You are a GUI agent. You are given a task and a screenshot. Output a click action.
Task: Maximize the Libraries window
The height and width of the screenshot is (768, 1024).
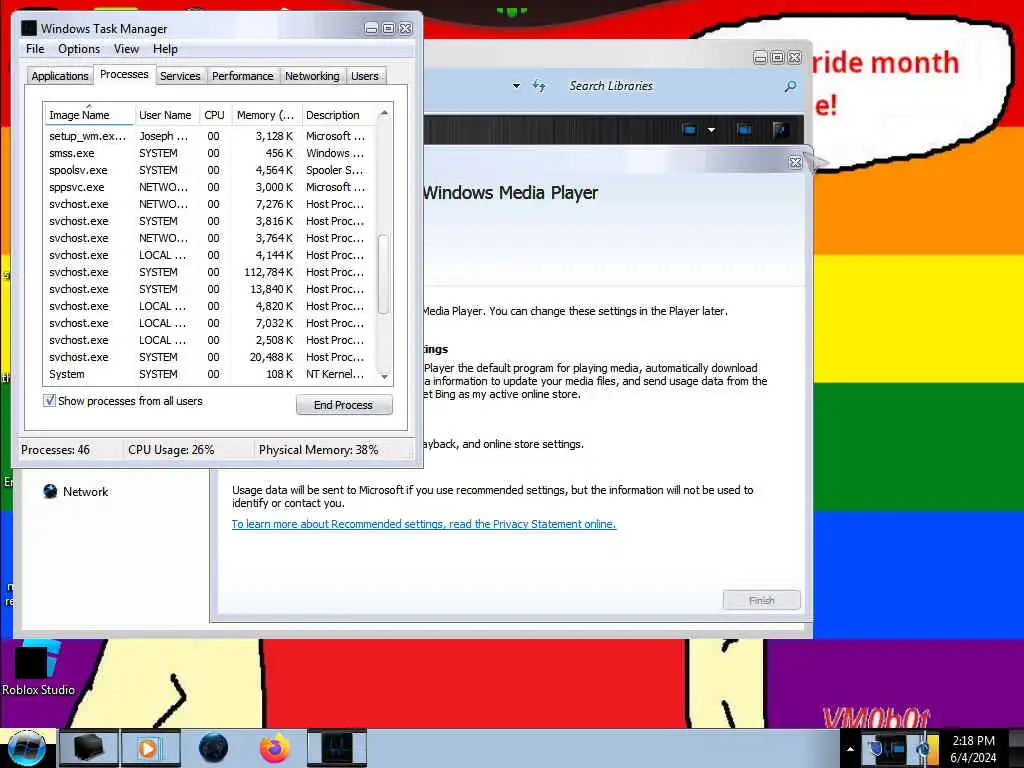[x=777, y=57]
